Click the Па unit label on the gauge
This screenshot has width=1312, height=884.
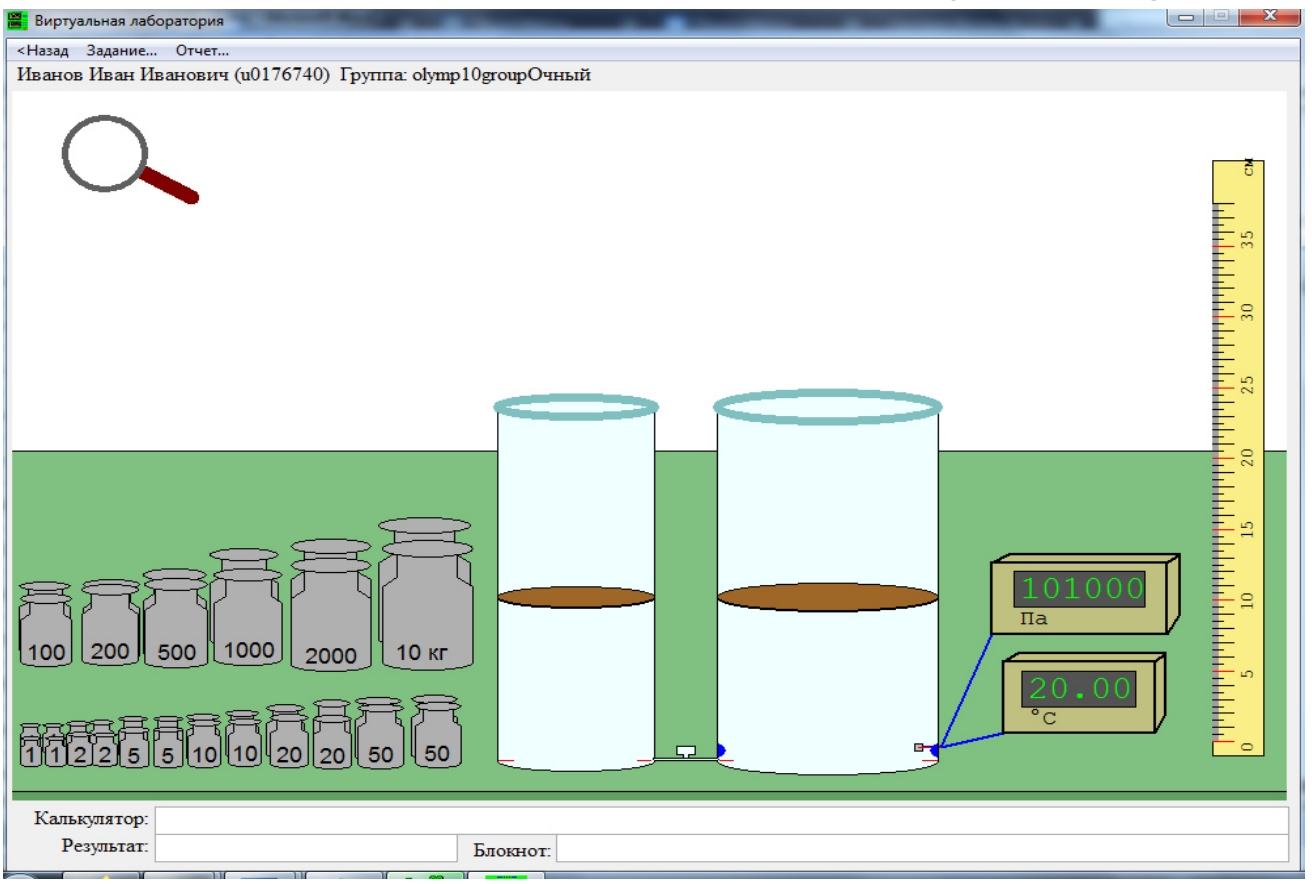[x=1034, y=619]
